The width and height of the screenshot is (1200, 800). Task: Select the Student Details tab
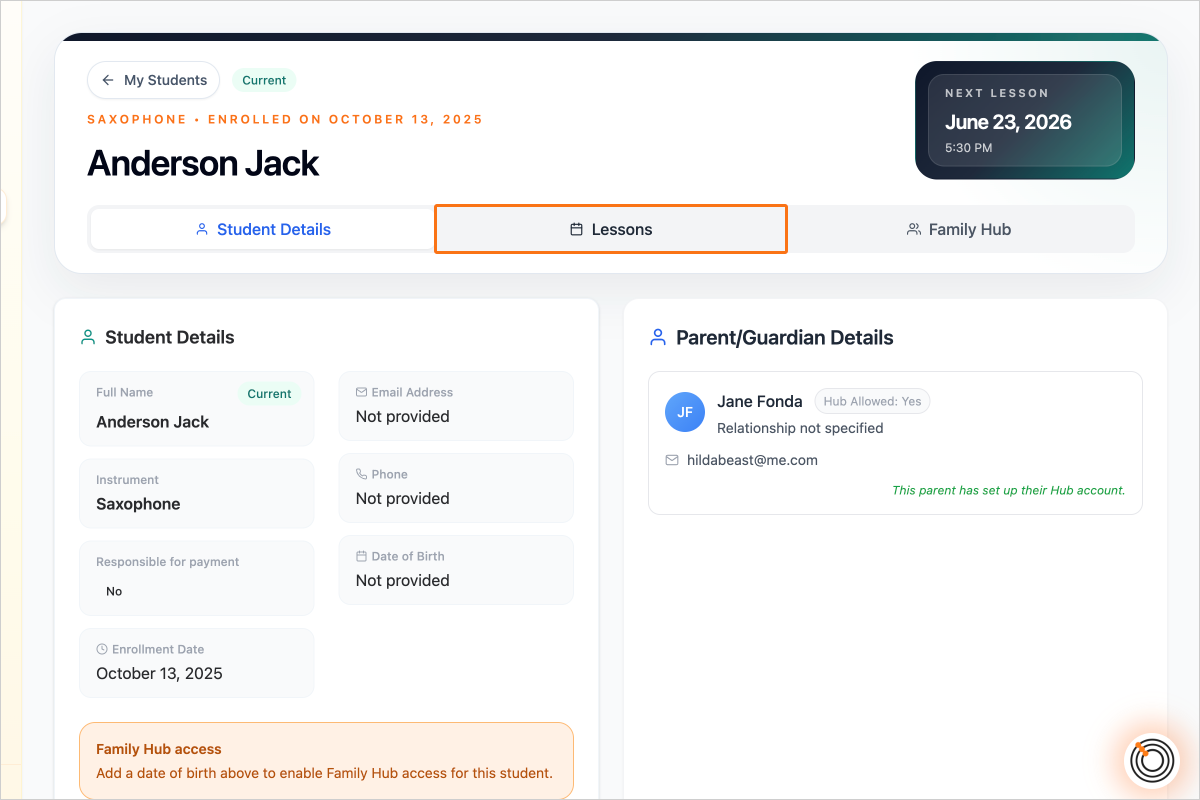pos(263,229)
